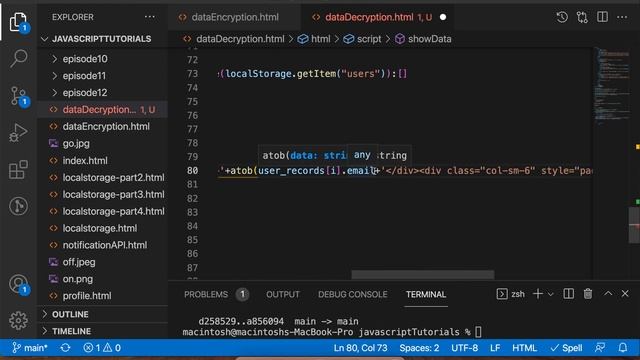Switch to dataEncryption.html editor tab
Screen dimensions: 640x360
[235, 17]
